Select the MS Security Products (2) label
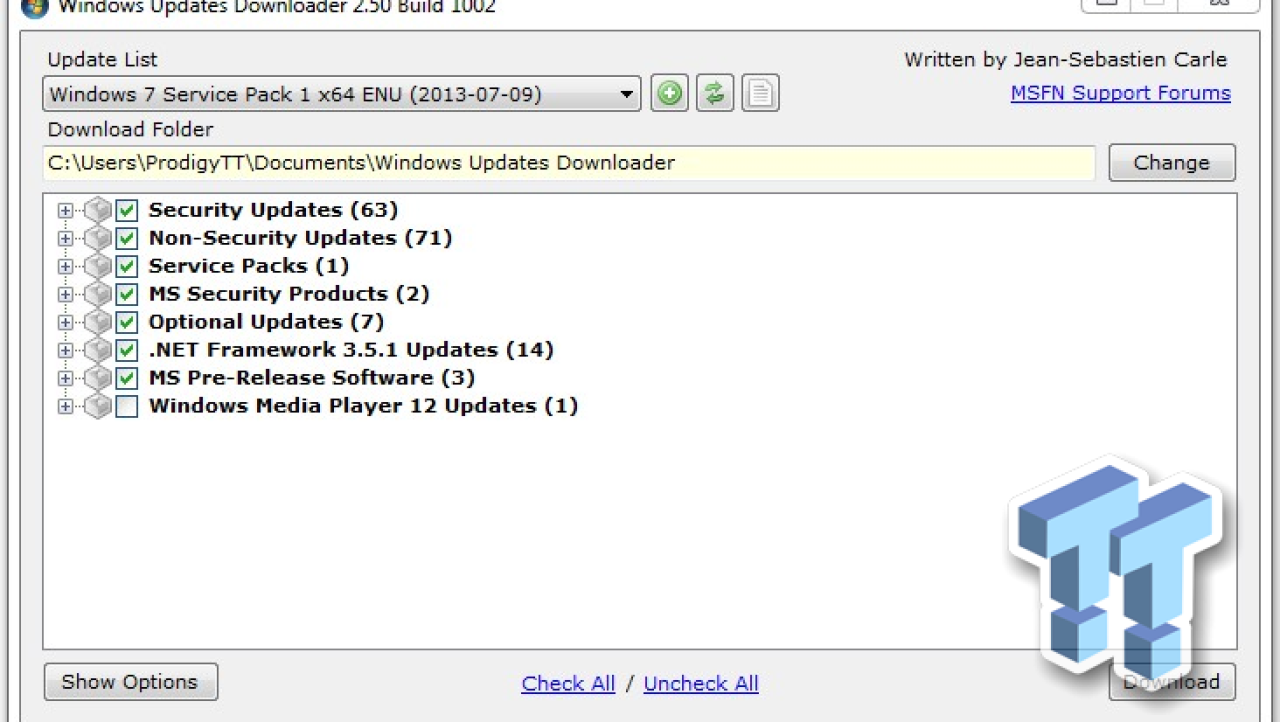The width and height of the screenshot is (1280, 722). pyautogui.click(x=289, y=294)
